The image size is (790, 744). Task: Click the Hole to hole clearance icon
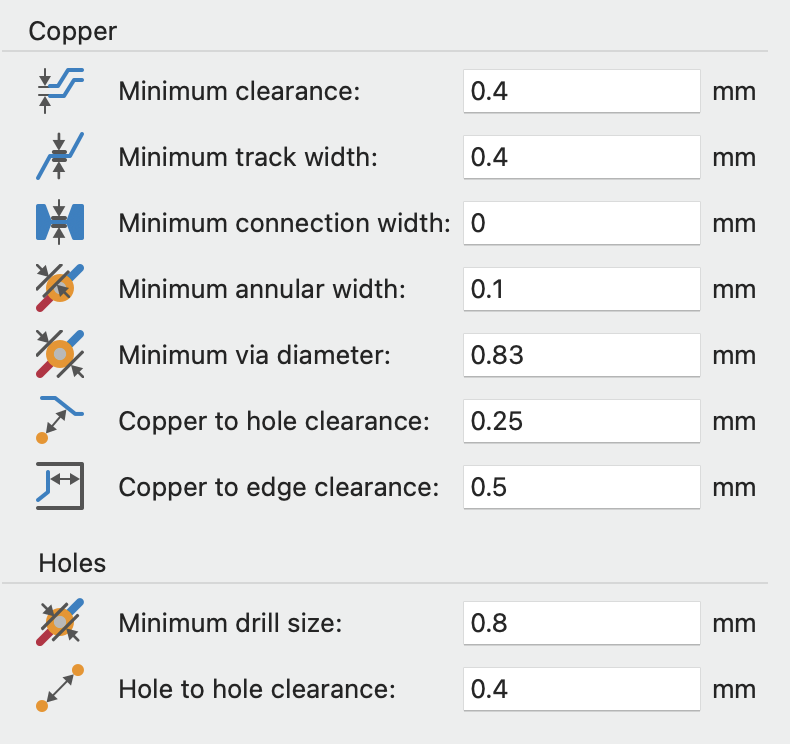pos(60,688)
